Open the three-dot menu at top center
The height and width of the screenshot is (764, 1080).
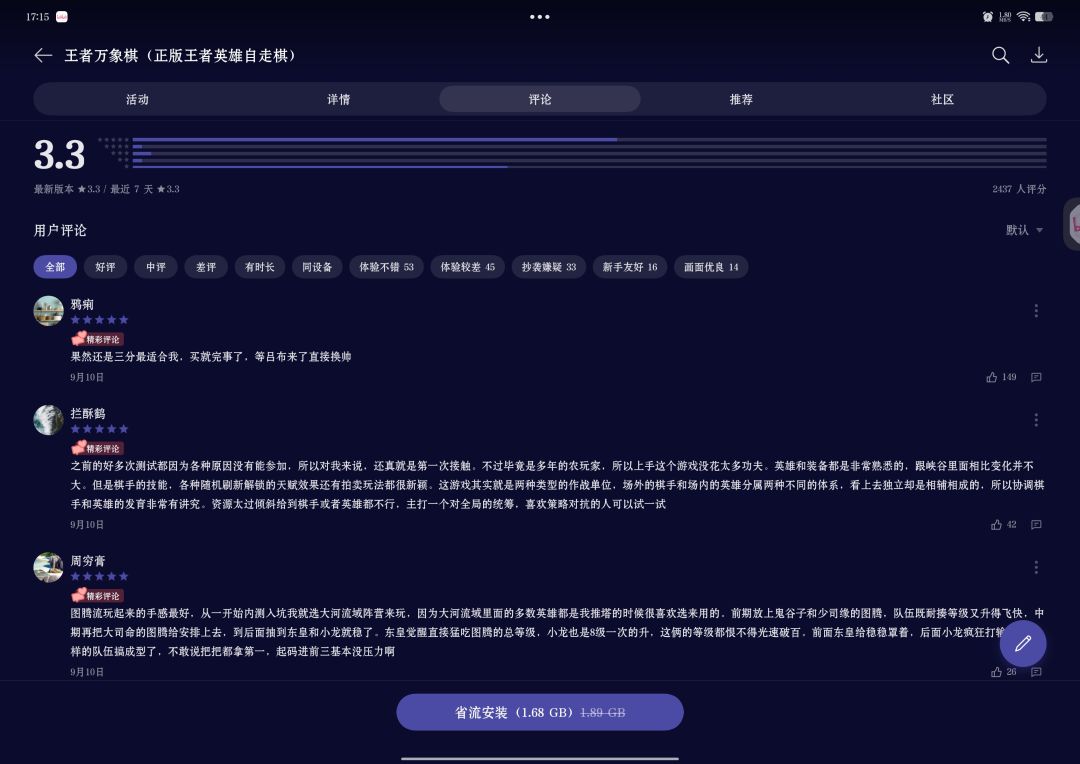(539, 17)
